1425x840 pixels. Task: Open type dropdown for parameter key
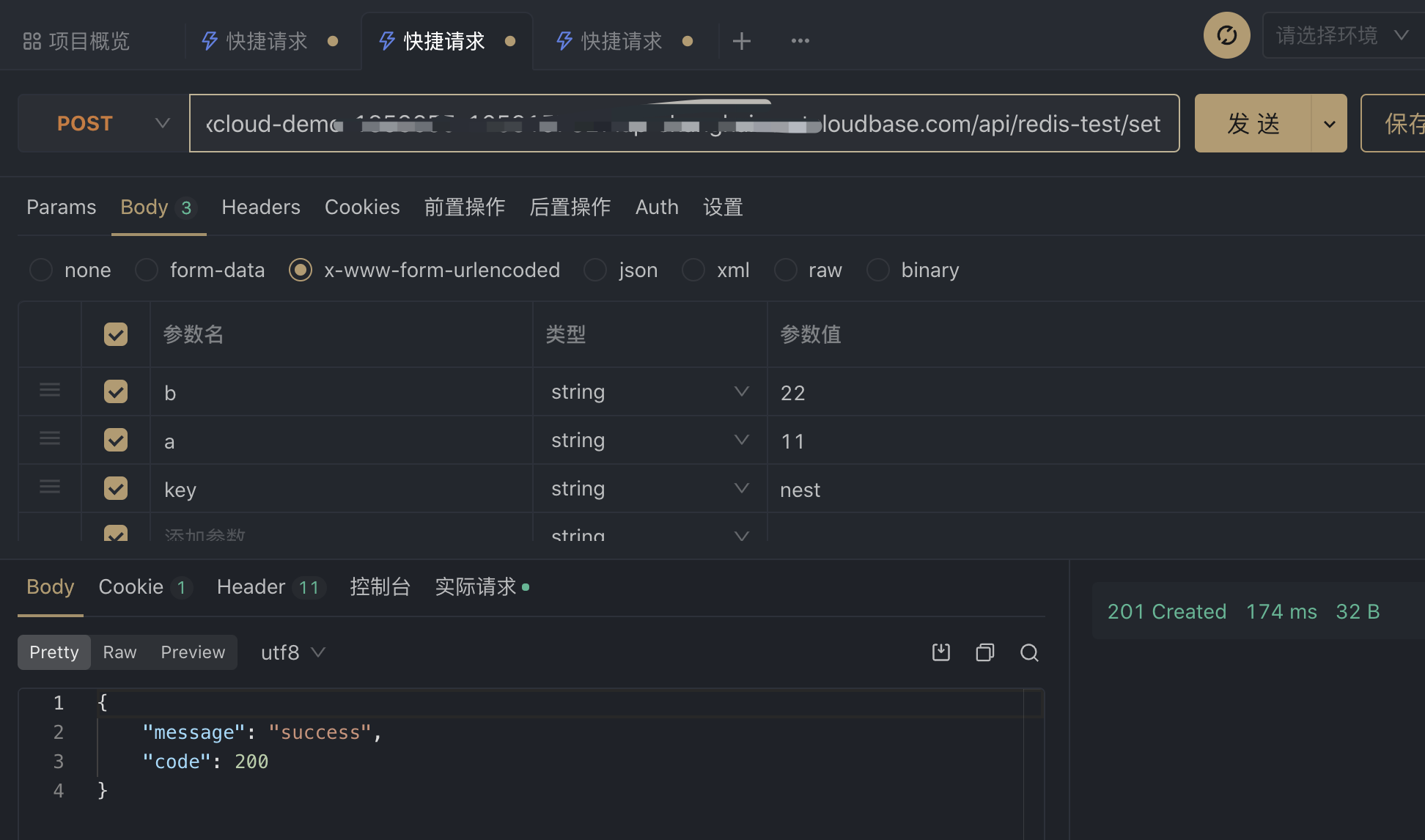[649, 488]
